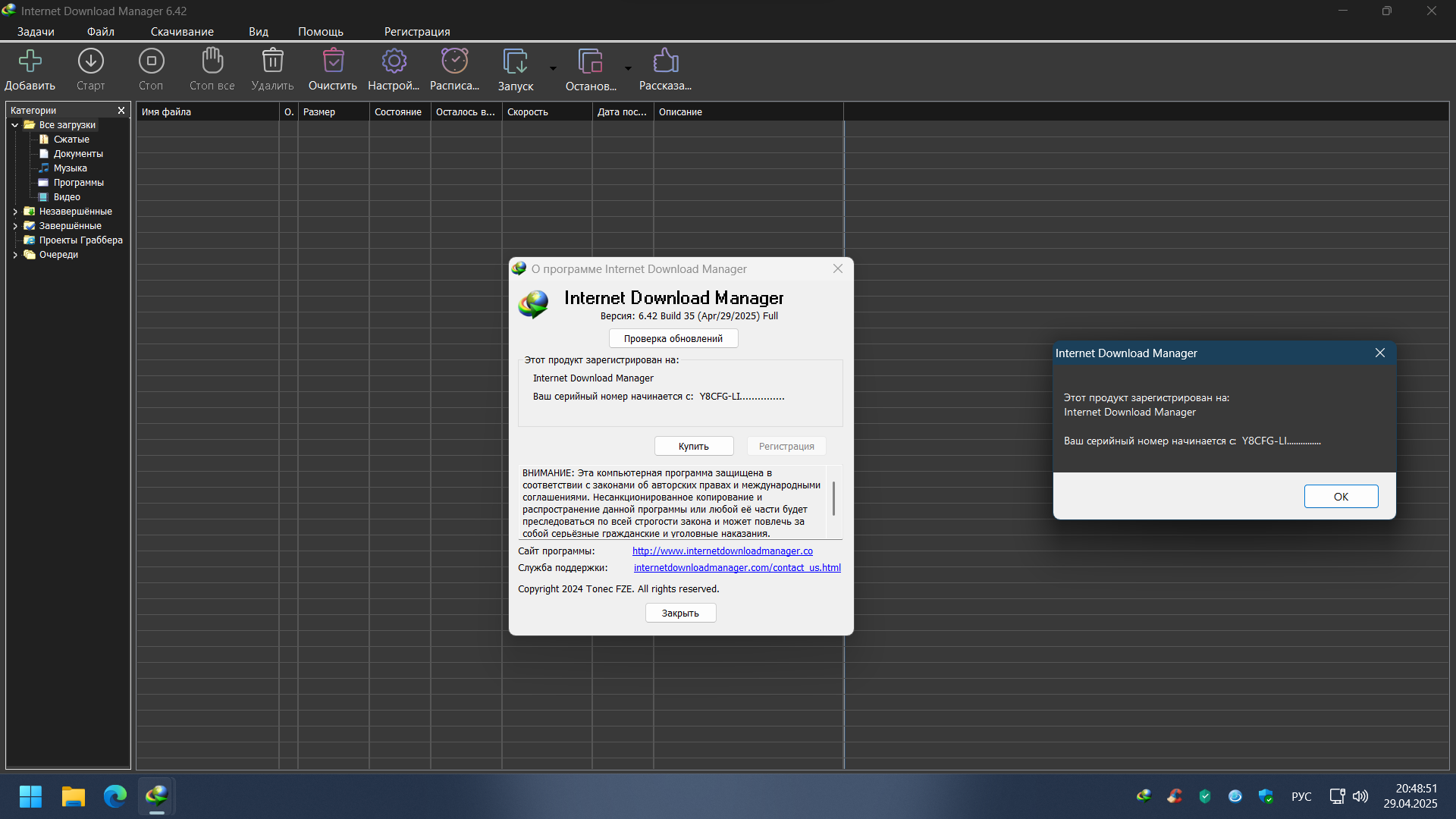Open the internetdownloadmanager.com website link
The image size is (1456, 819).
click(723, 551)
